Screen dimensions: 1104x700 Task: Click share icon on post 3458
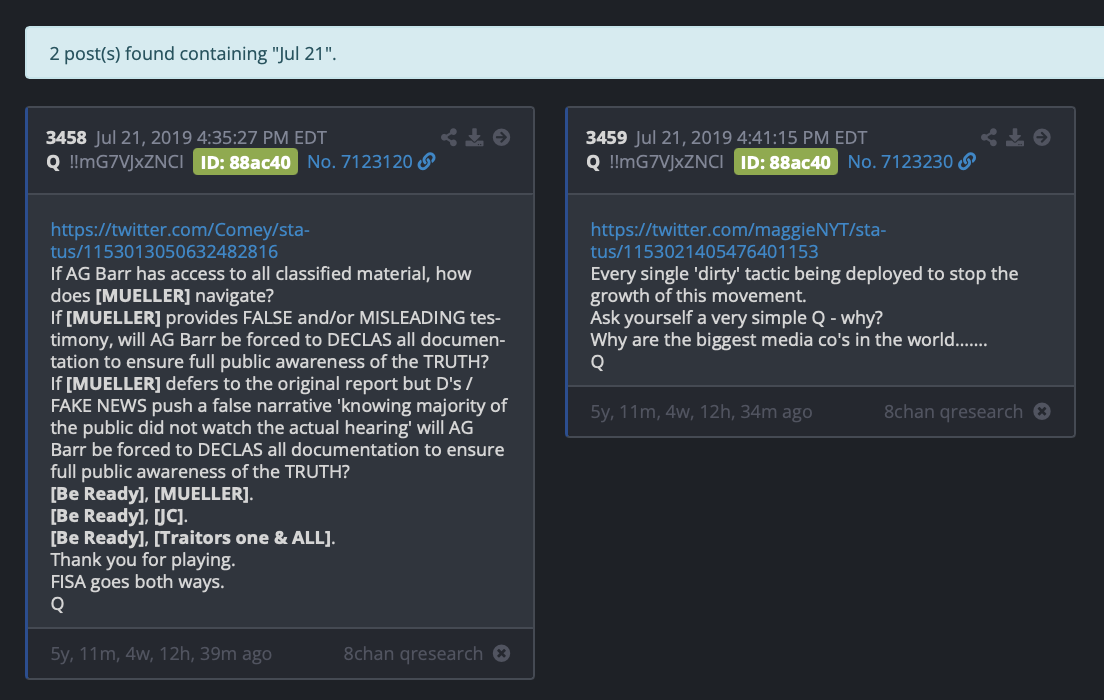pyautogui.click(x=448, y=137)
